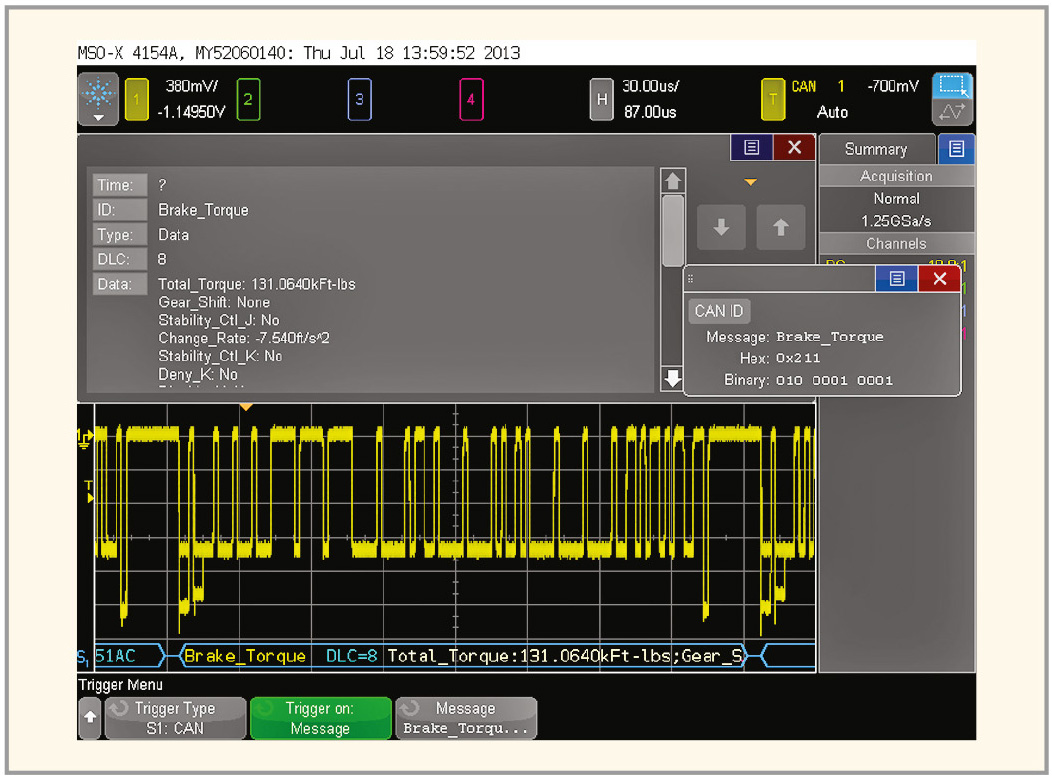The image size is (1052, 778).
Task: Open trigger settings via the T button
Action: pyautogui.click(x=772, y=99)
